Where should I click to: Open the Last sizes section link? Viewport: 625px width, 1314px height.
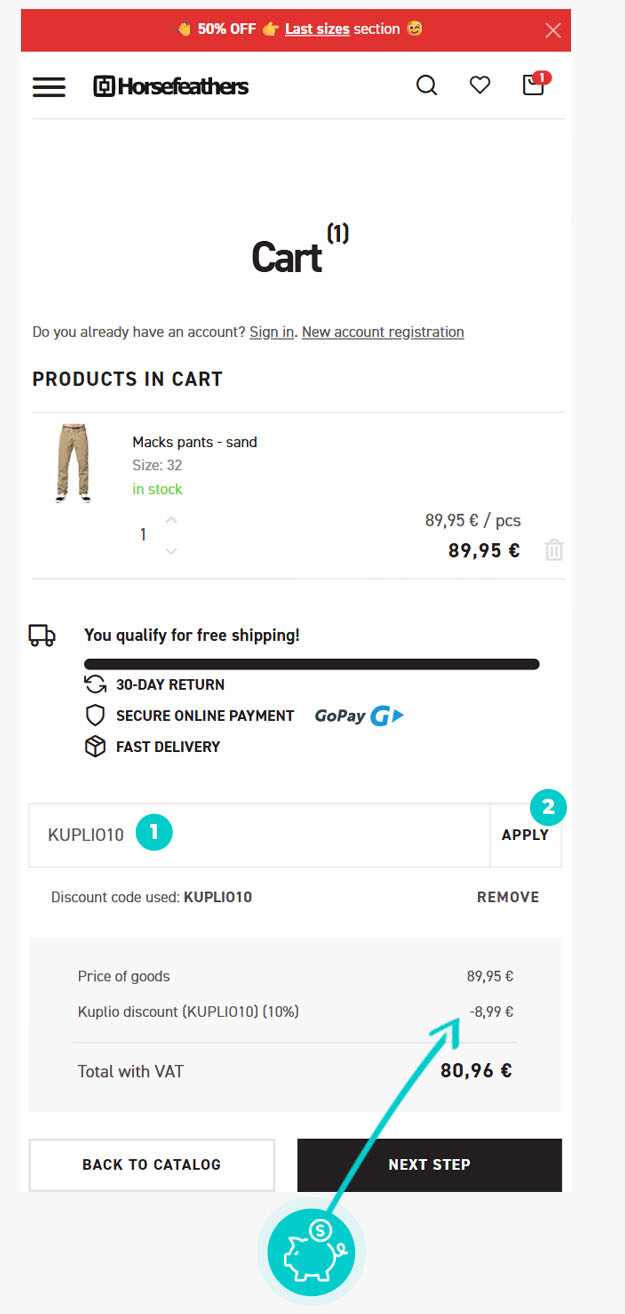pos(317,29)
